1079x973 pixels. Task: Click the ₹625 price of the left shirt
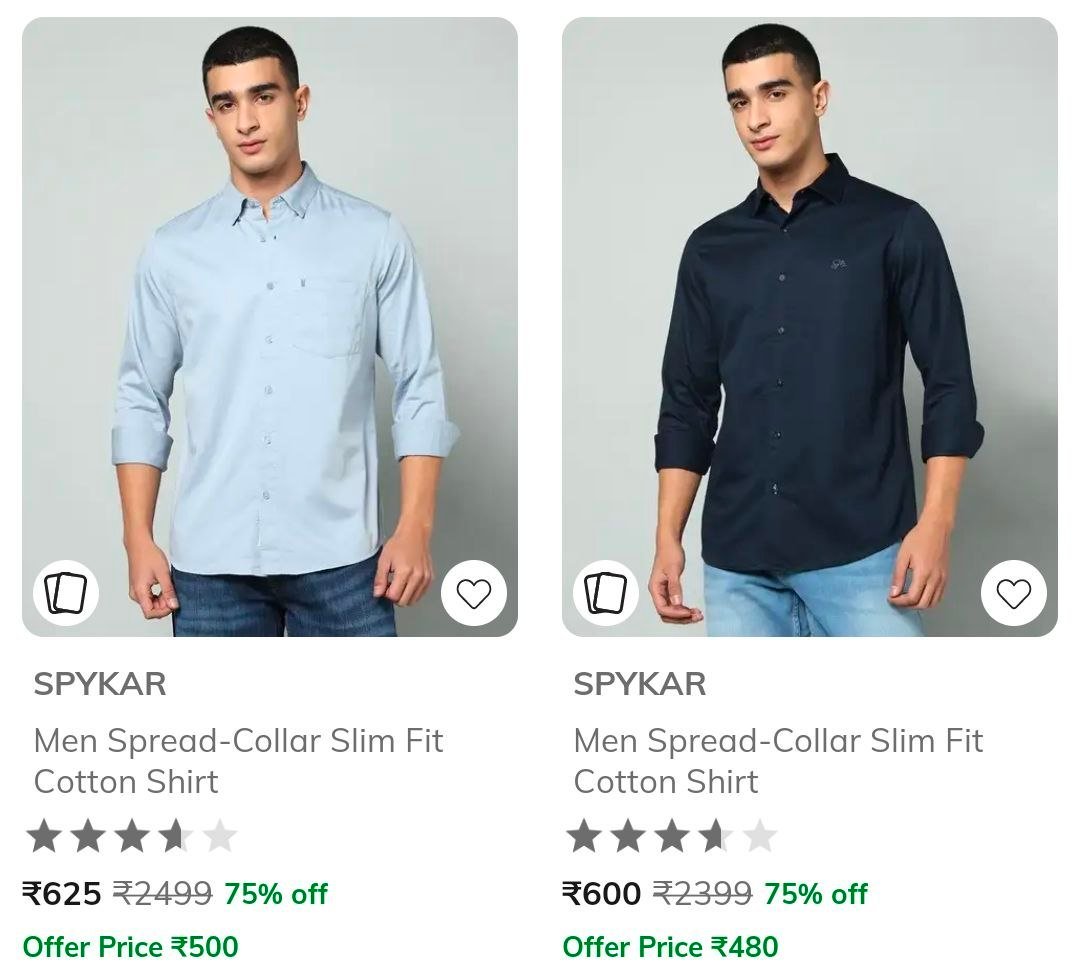62,894
